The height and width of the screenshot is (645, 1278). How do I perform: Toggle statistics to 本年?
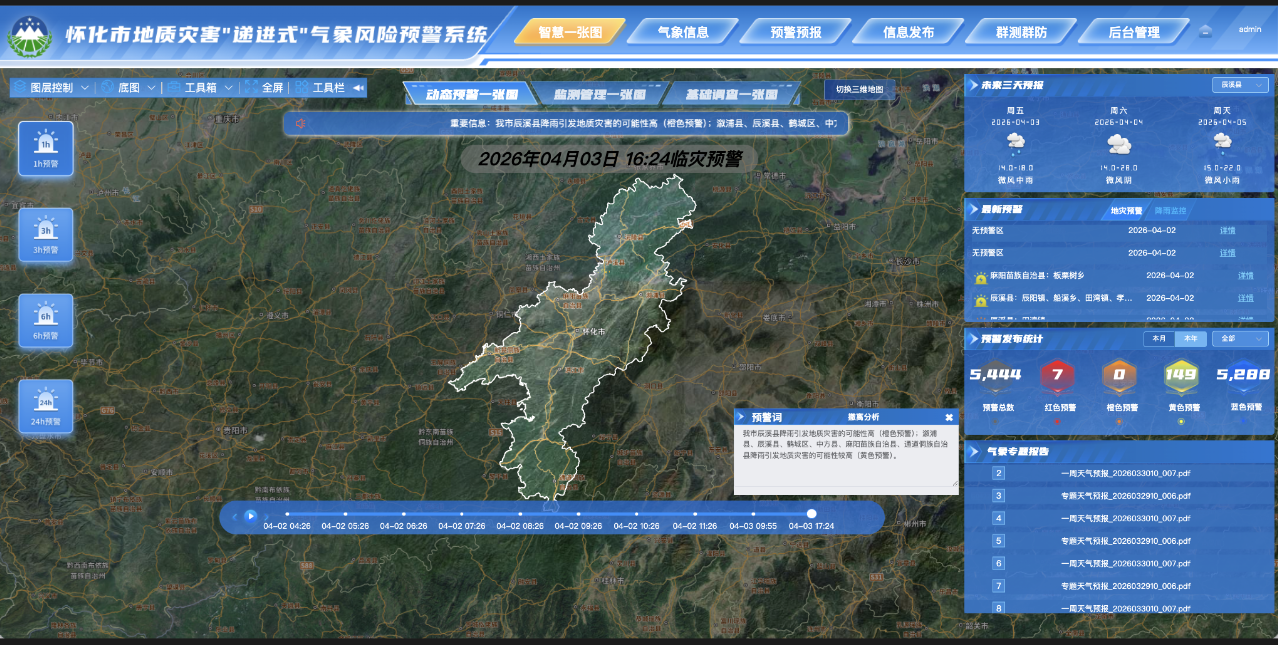pyautogui.click(x=1190, y=339)
